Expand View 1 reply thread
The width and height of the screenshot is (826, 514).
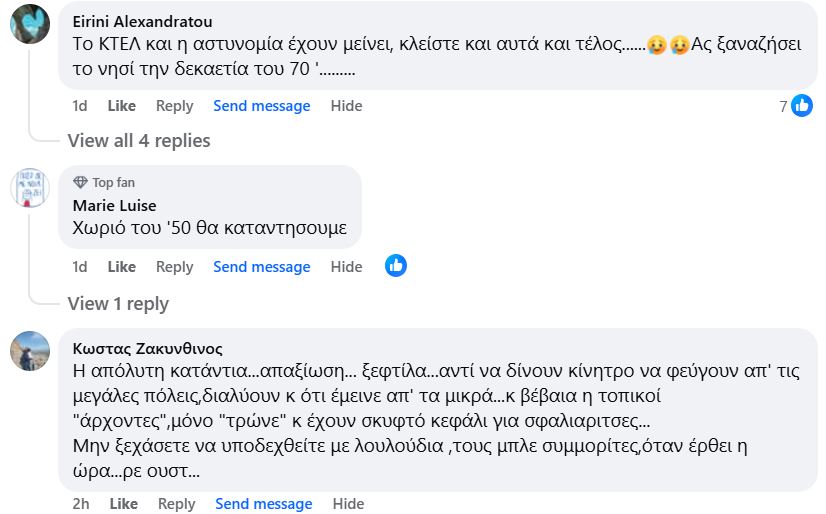[118, 303]
